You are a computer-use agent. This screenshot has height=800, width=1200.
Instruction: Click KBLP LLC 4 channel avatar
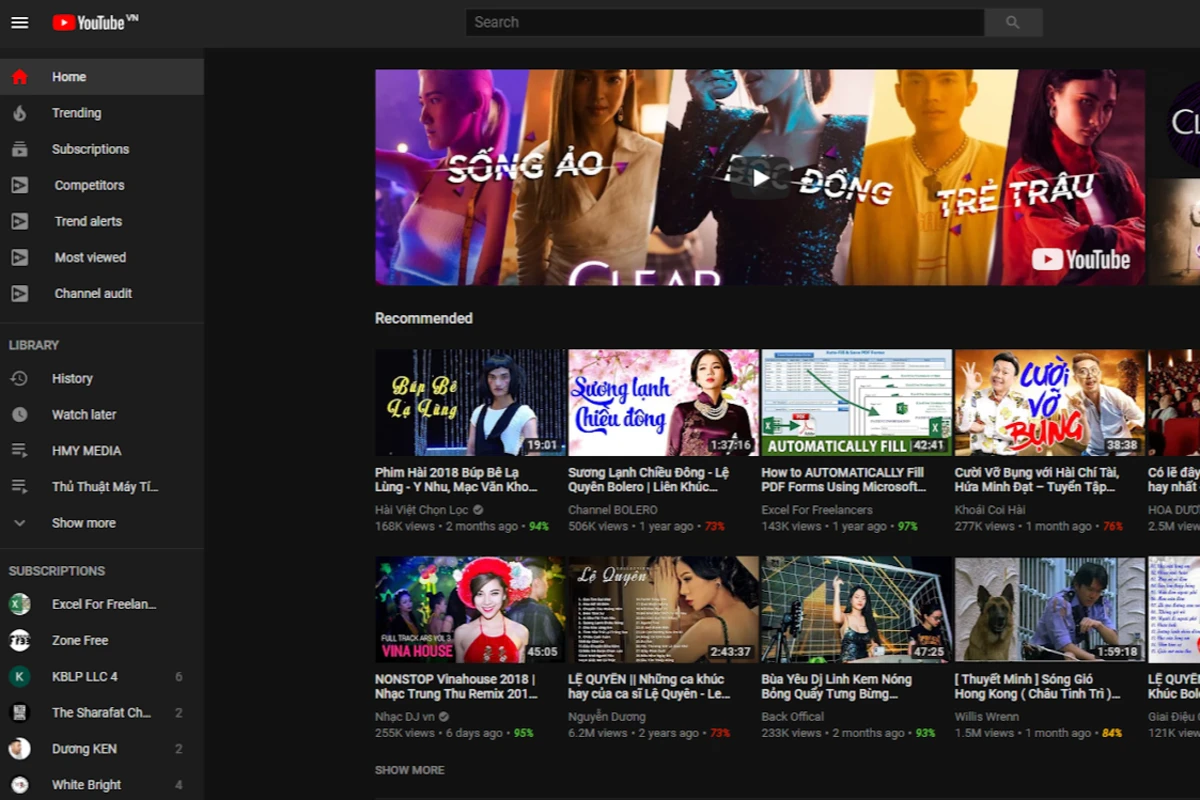(20, 677)
